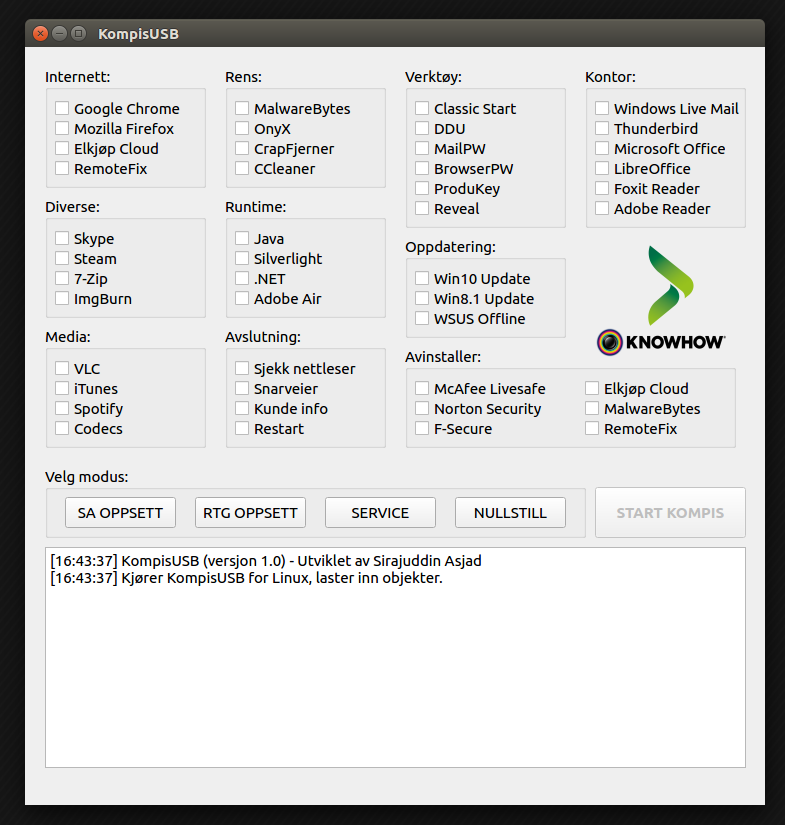785x825 pixels.
Task: Enable the 7-Zip option
Action: pos(62,278)
